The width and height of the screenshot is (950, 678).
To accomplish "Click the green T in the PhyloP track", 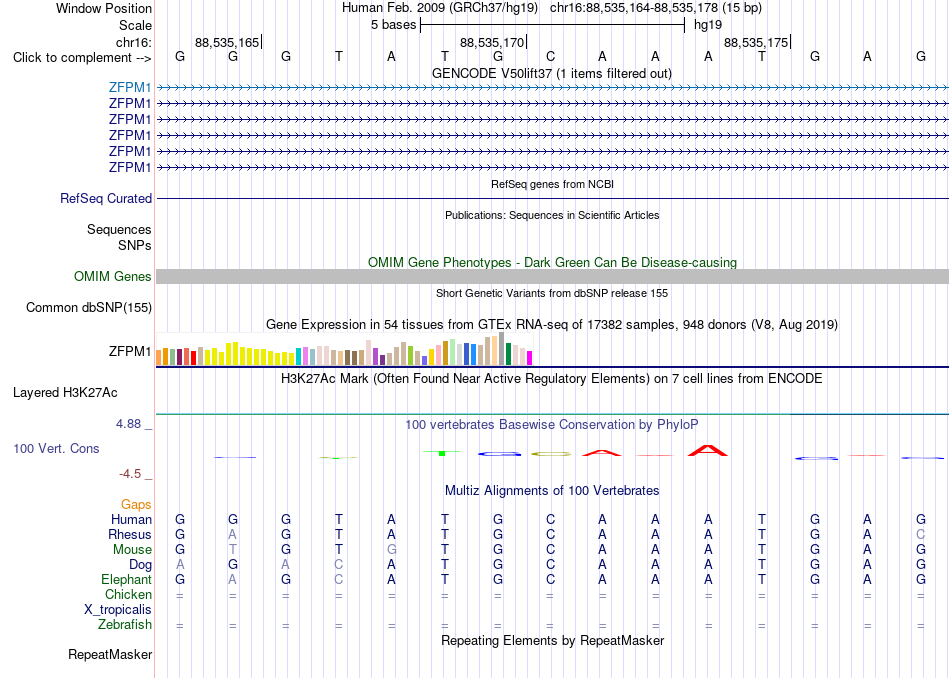I will (x=442, y=453).
